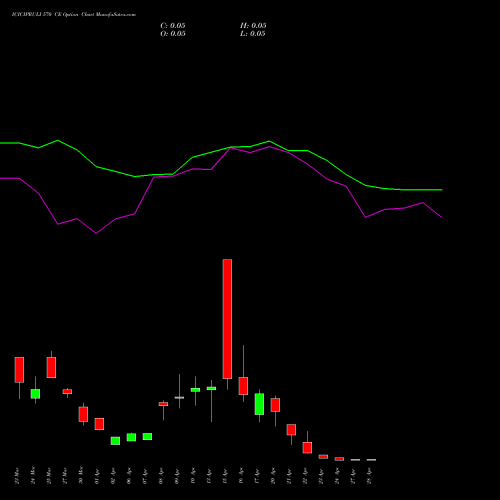
Task: Click the 02 Apr date label
Action: click(113, 476)
